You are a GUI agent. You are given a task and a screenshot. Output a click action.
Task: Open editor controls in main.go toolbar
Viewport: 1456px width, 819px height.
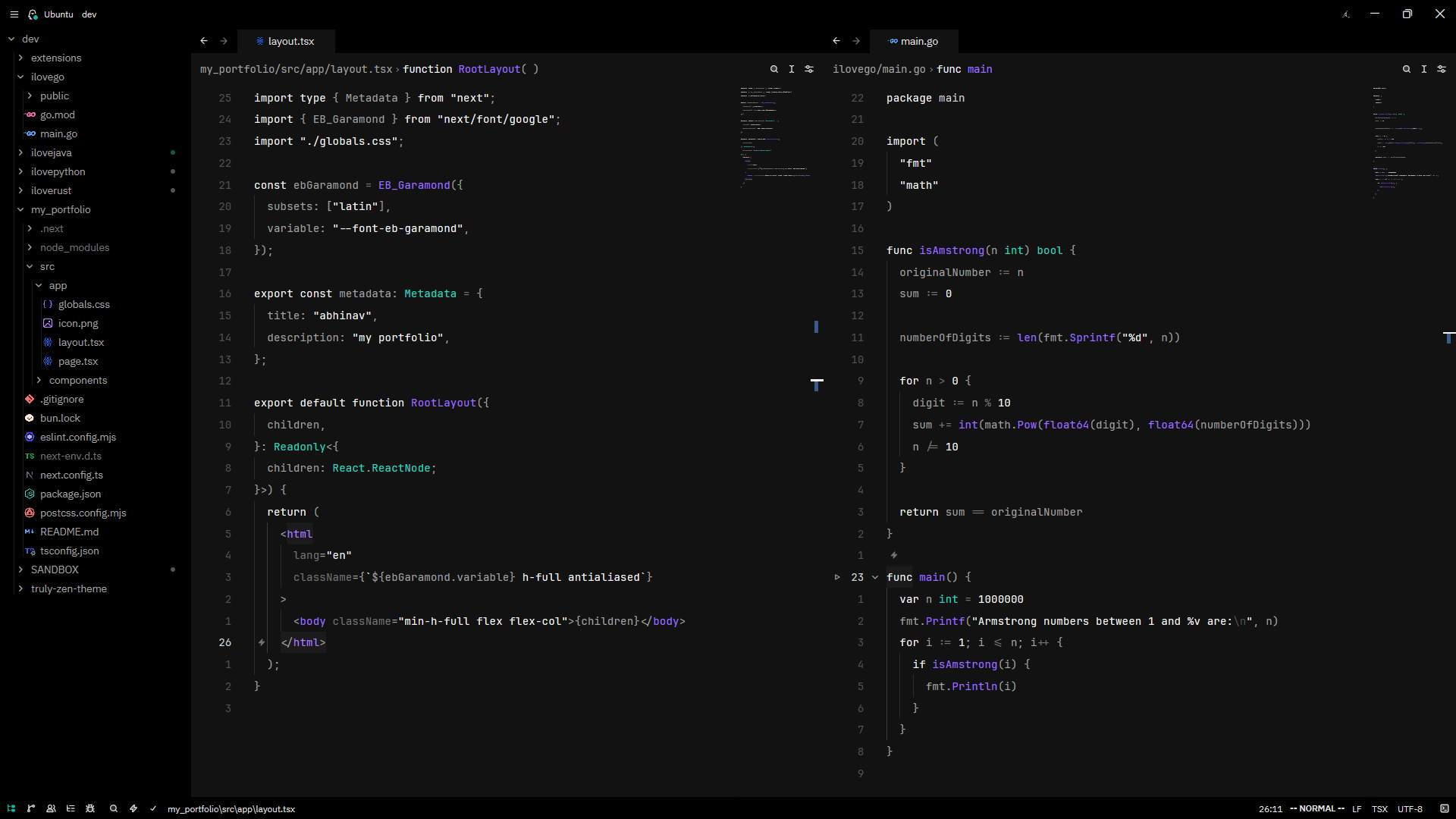[x=1442, y=69]
